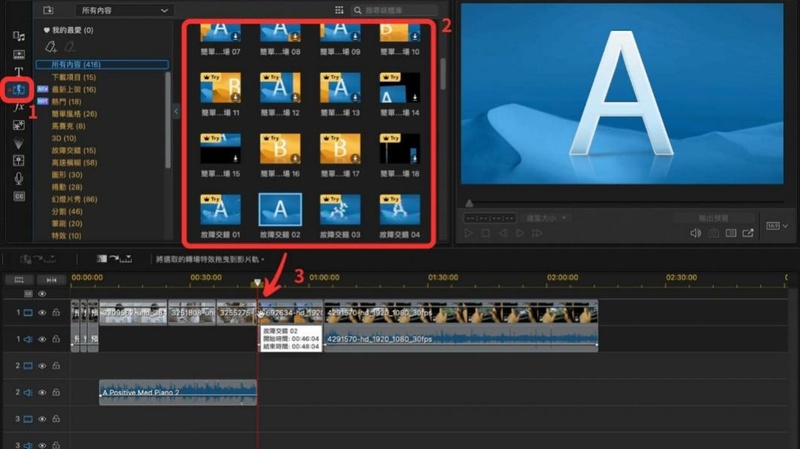
Task: Toggle visibility eye on video track 1
Action: pyautogui.click(x=43, y=313)
